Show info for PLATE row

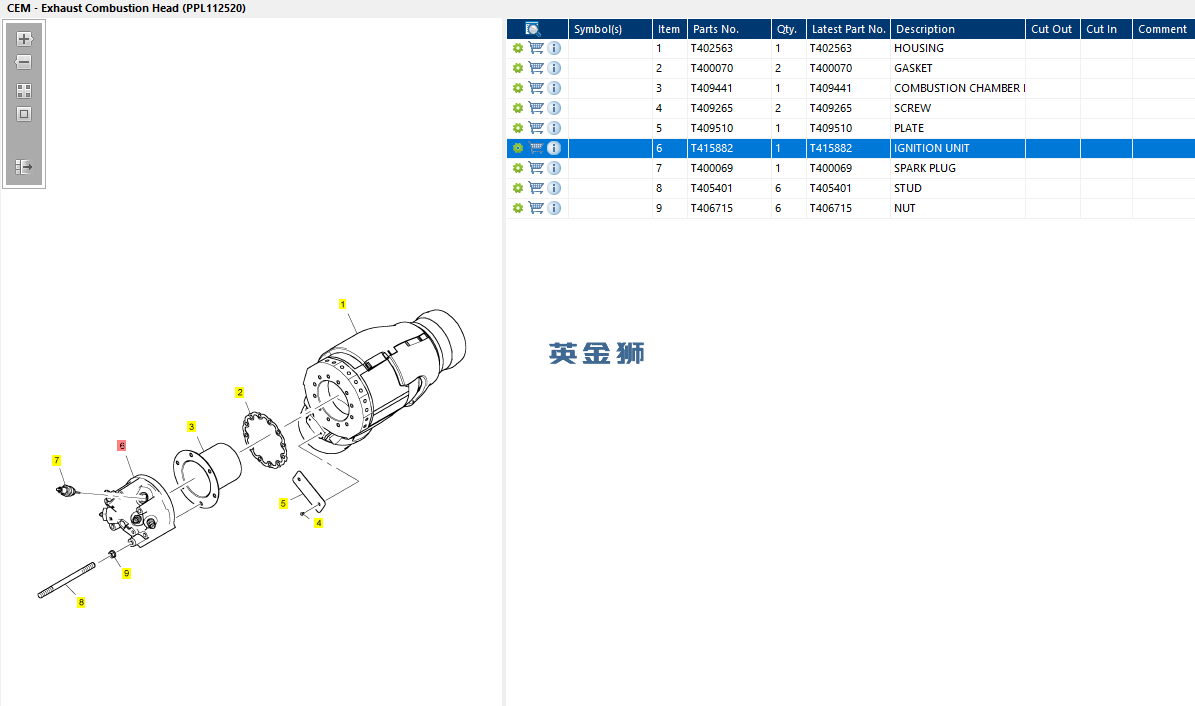tap(554, 128)
